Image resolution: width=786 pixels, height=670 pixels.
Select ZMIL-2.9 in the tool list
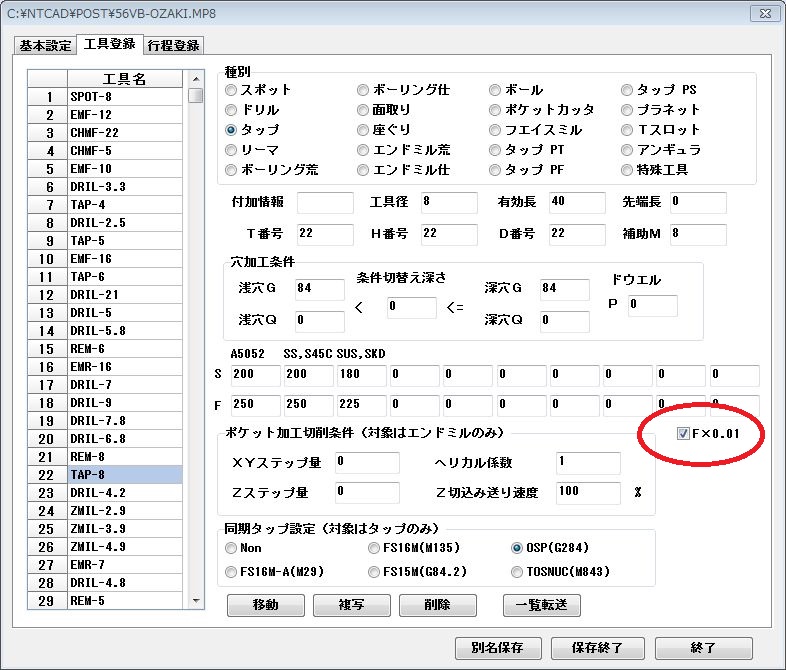pos(125,511)
